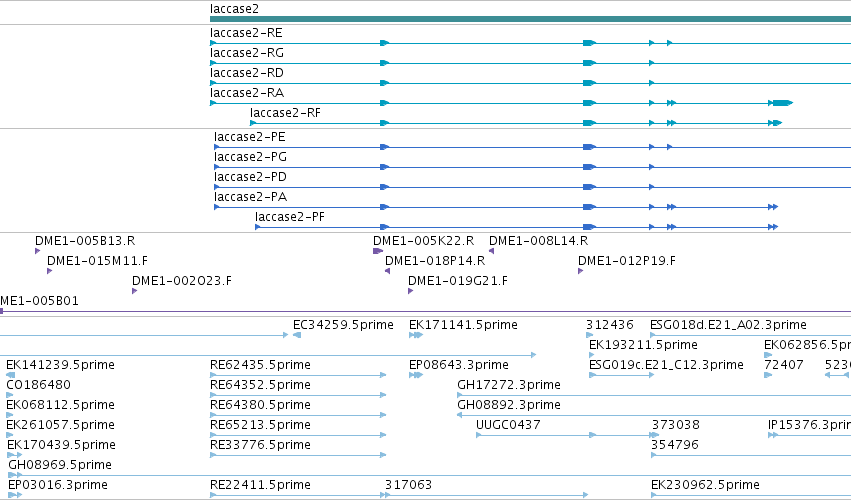Screen dimensions: 851x500
Task: Select the RE65213.5prime EST label
Action: click(x=260, y=426)
